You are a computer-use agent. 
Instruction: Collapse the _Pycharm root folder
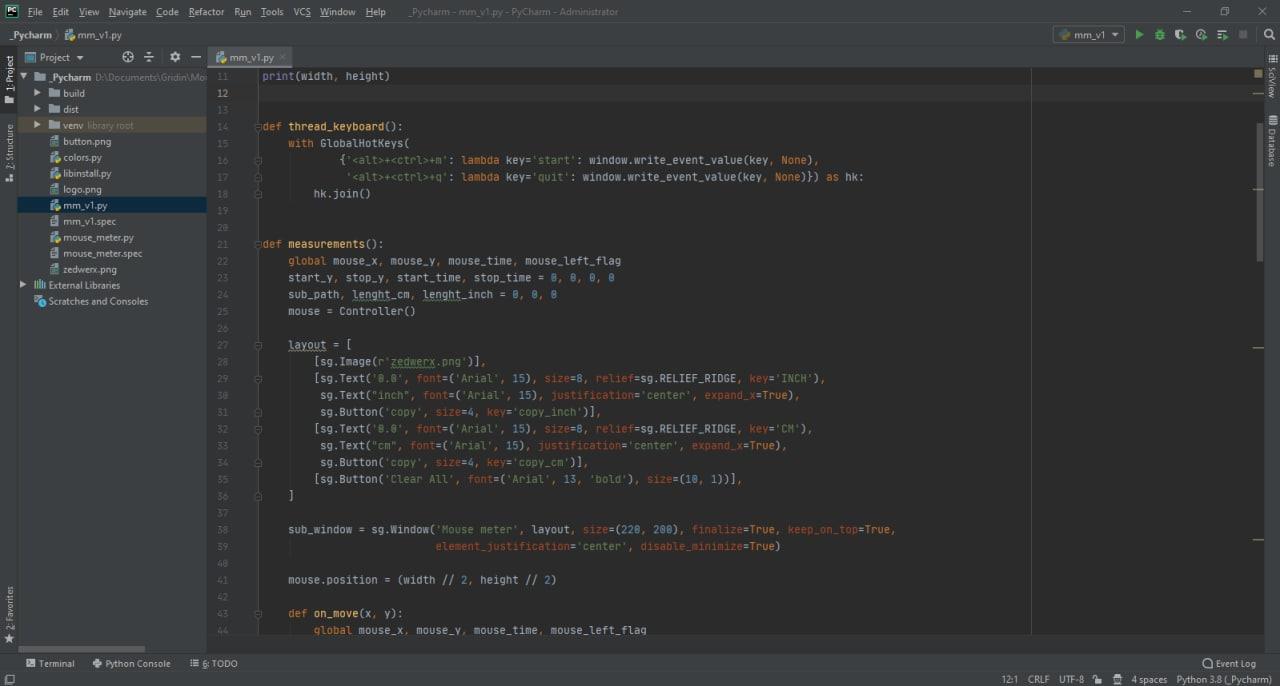pyautogui.click(x=24, y=77)
